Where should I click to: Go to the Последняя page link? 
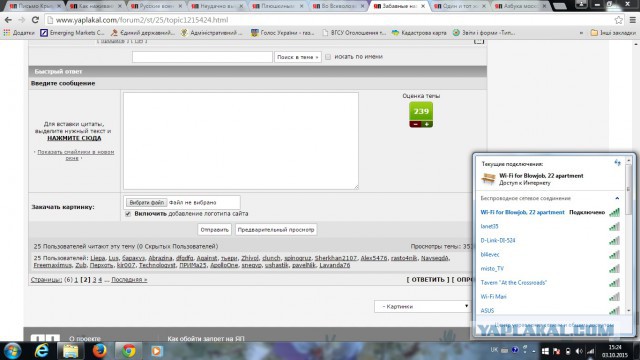point(129,280)
